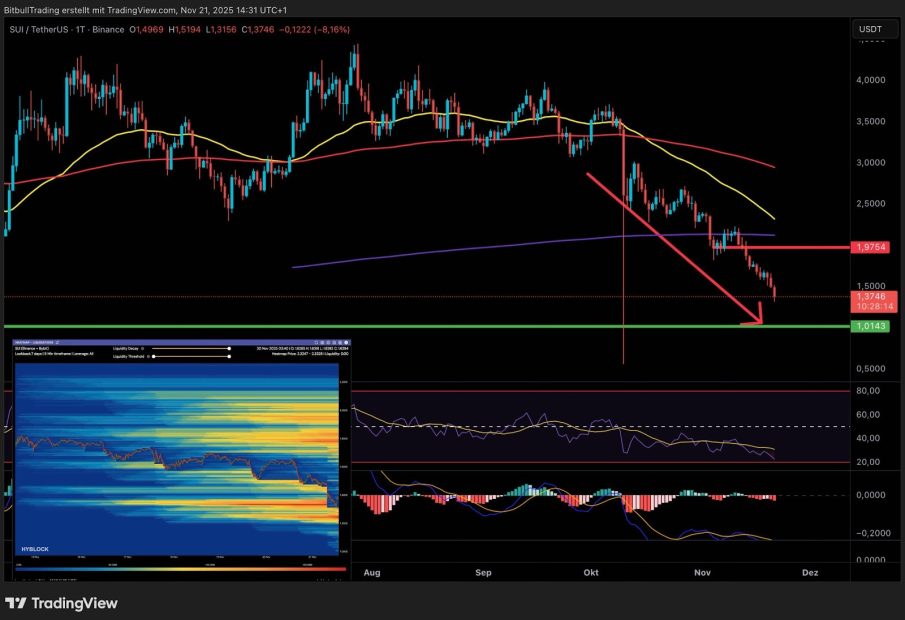
Task: Click the rightmost heatmap title bar icon
Action: [x=344, y=342]
